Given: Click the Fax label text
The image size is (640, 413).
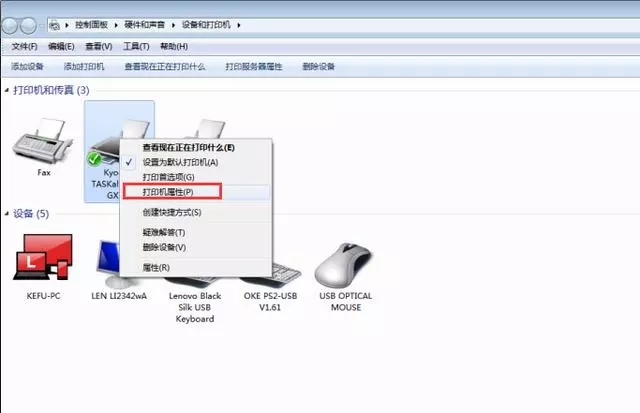Looking at the screenshot, I should click(44, 173).
